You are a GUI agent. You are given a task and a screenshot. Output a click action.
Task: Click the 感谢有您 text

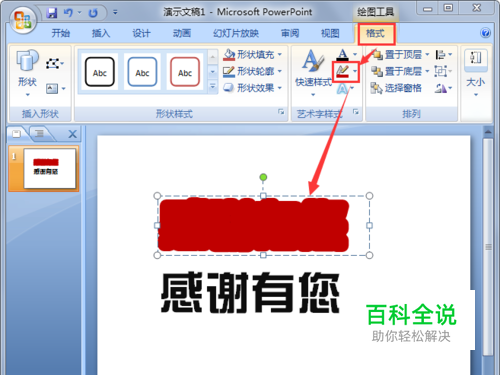click(x=250, y=292)
